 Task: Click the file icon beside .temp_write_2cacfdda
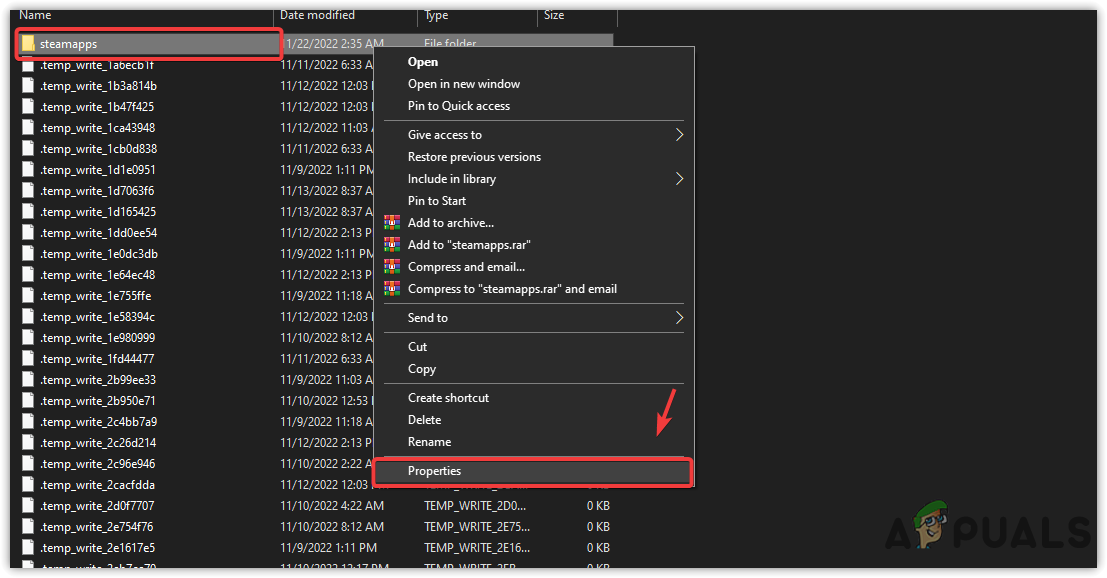27,484
